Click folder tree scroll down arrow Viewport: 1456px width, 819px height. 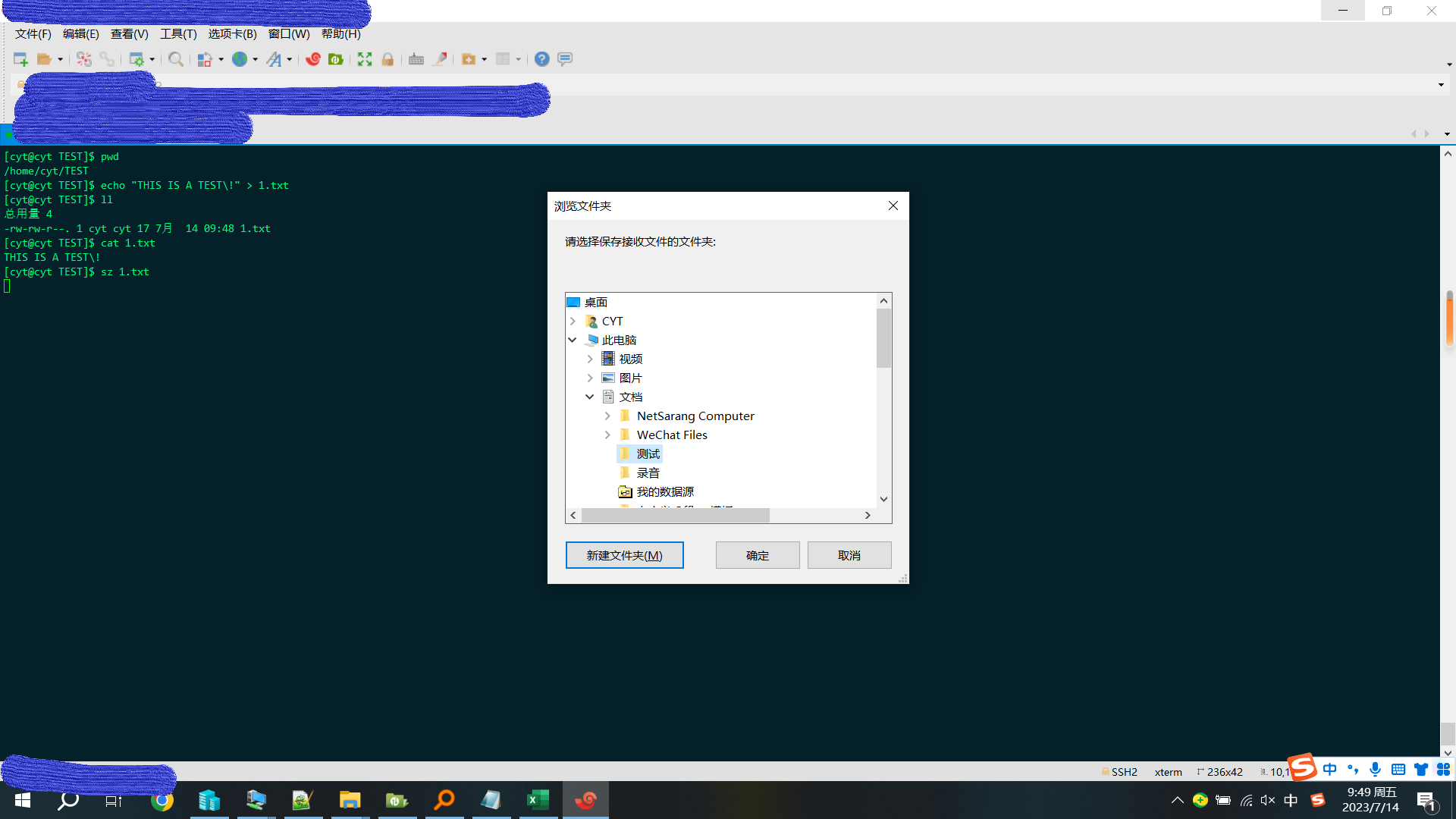(x=883, y=499)
